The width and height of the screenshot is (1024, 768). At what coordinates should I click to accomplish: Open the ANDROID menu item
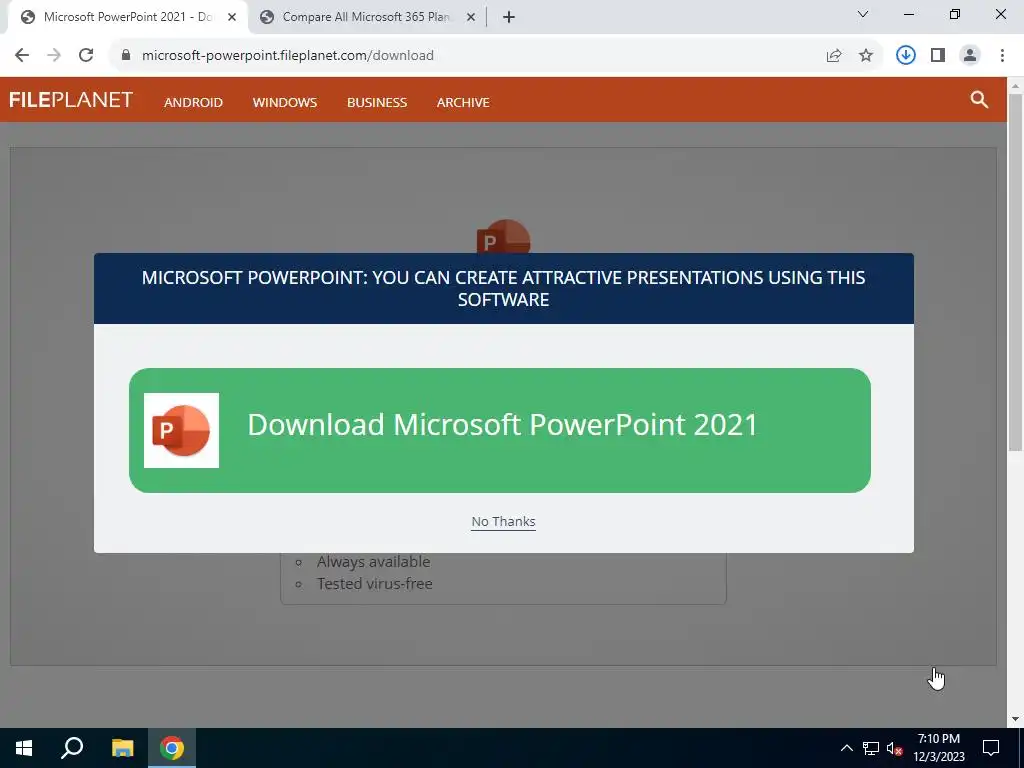(193, 103)
